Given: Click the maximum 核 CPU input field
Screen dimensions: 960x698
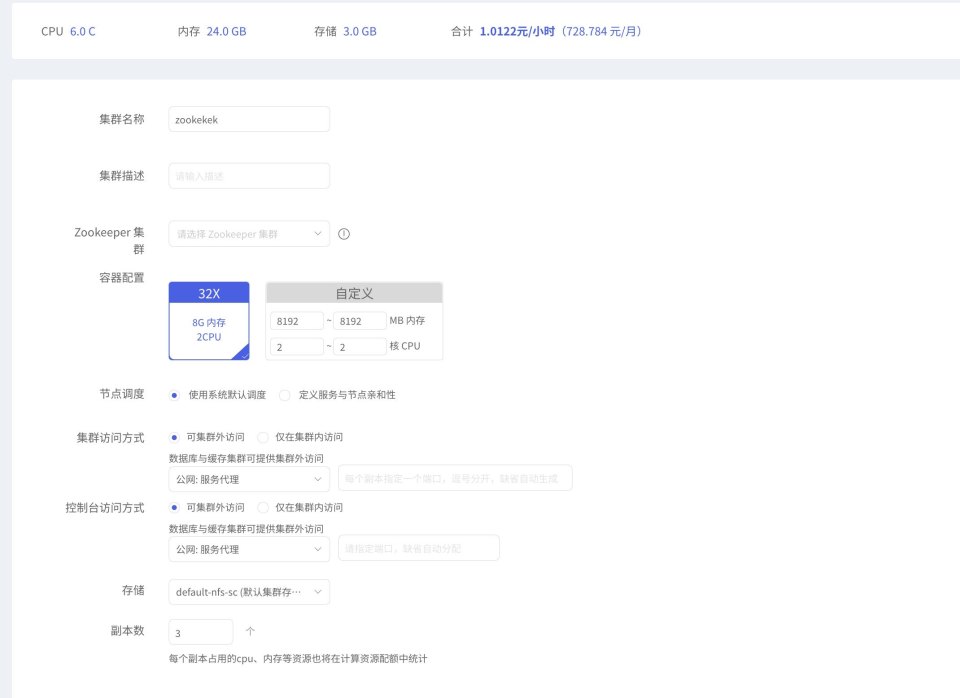Looking at the screenshot, I should point(360,346).
